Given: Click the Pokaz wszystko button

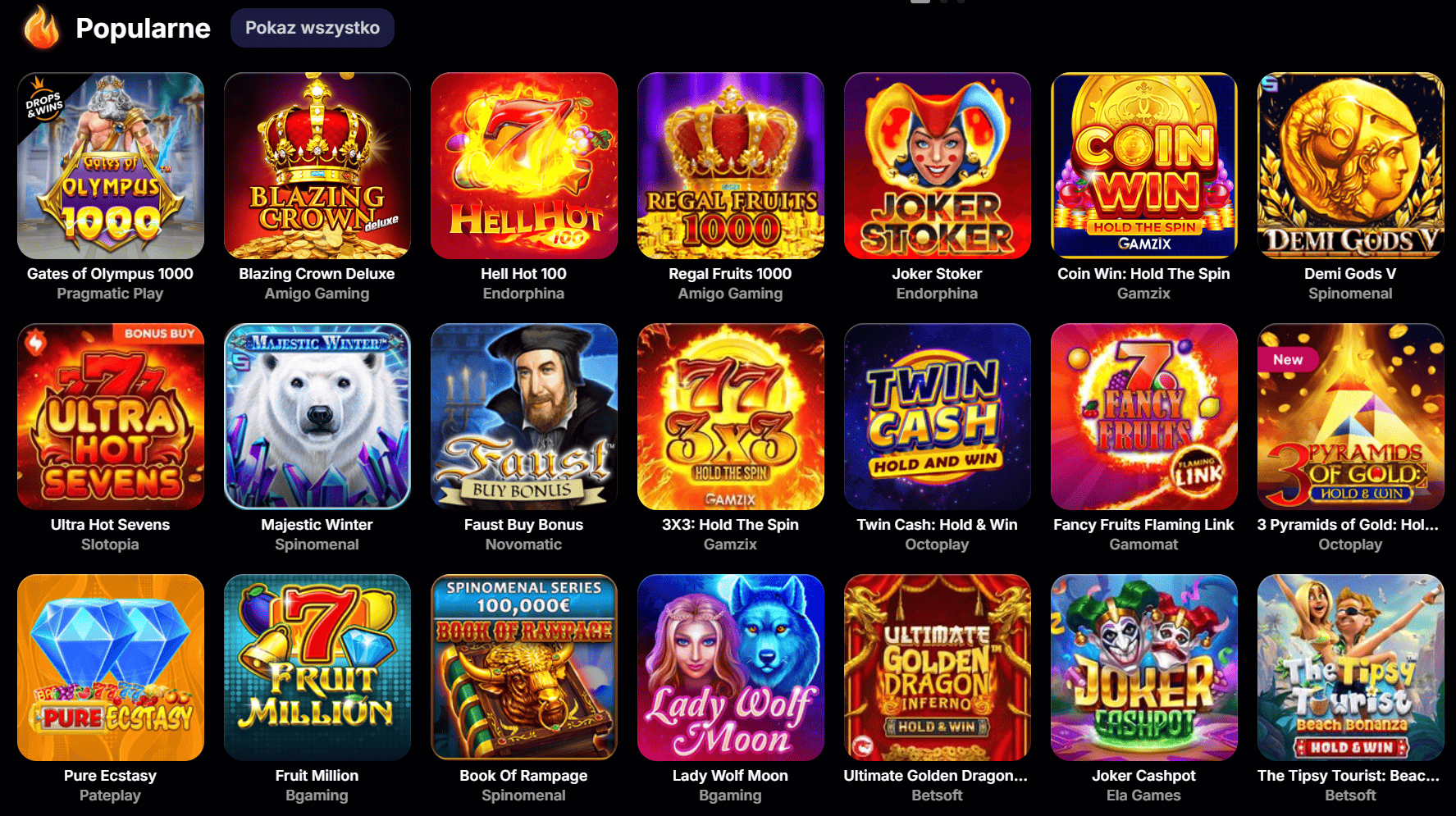Looking at the screenshot, I should pyautogui.click(x=313, y=28).
